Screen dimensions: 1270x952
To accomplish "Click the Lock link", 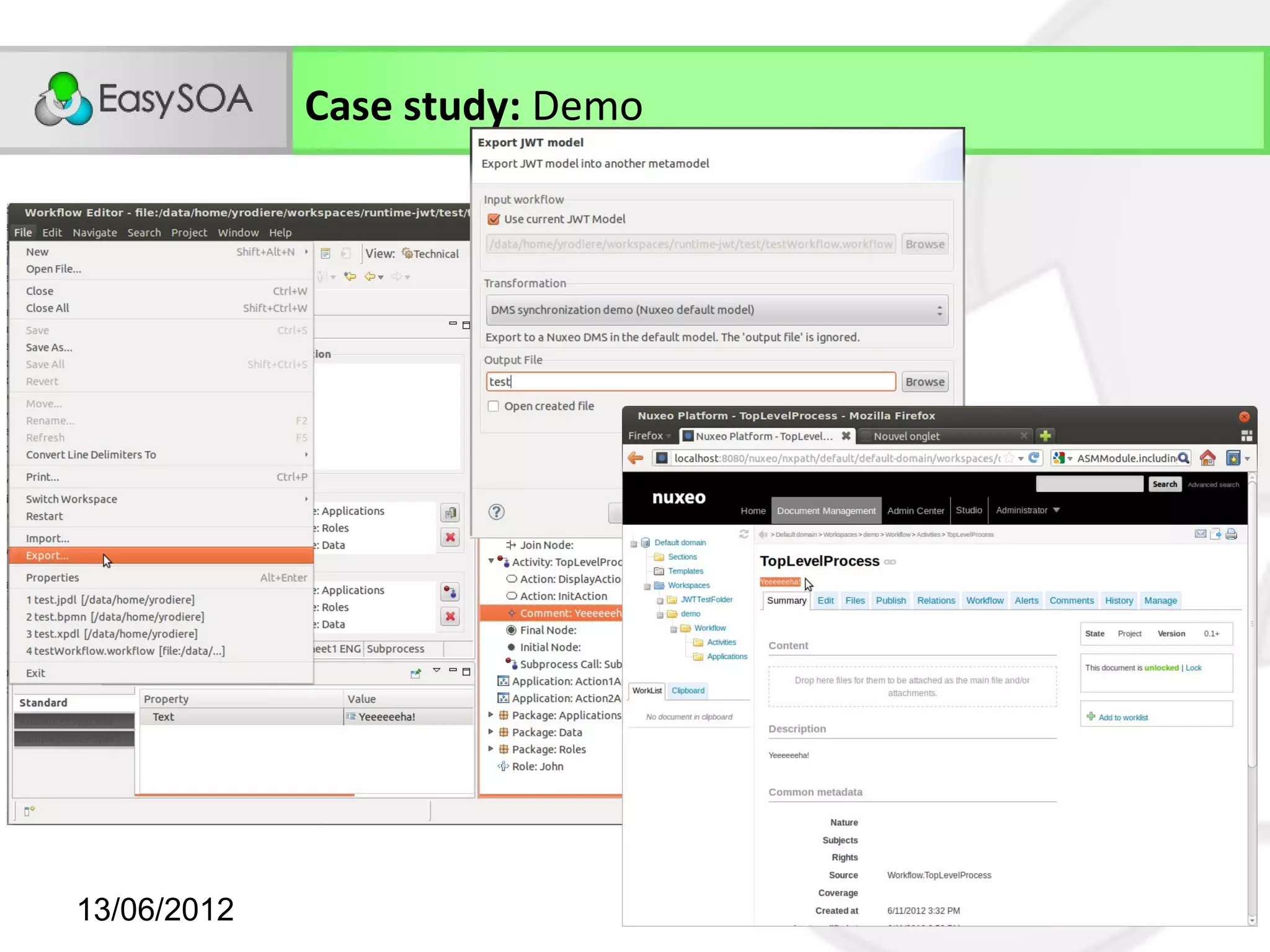I will pos(1193,668).
